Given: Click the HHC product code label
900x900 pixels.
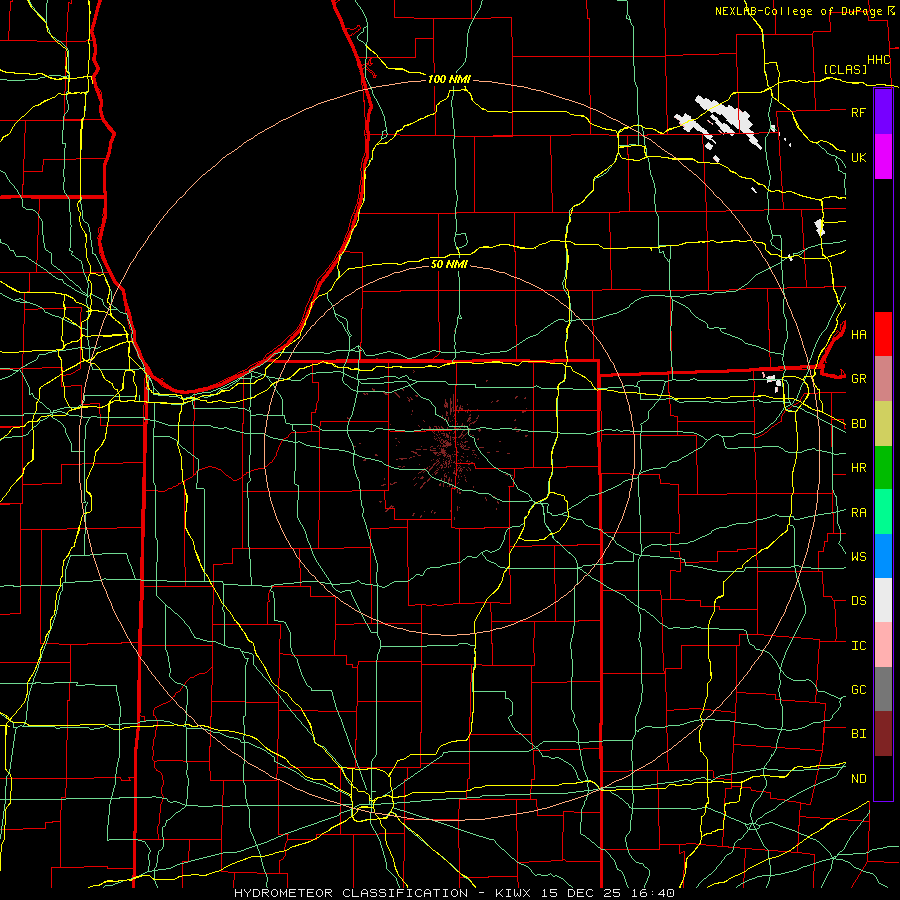Looking at the screenshot, I should [878, 60].
